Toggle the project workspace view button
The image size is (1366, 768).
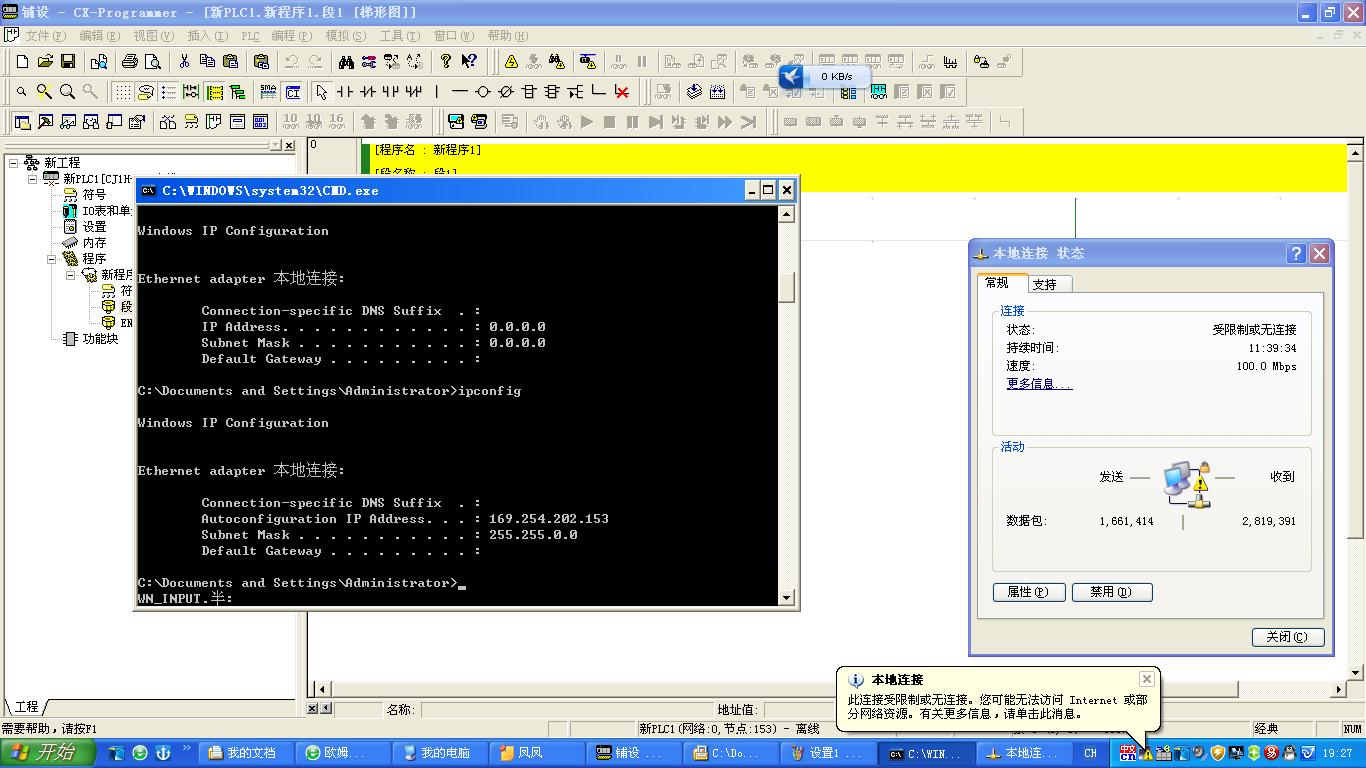click(22, 122)
